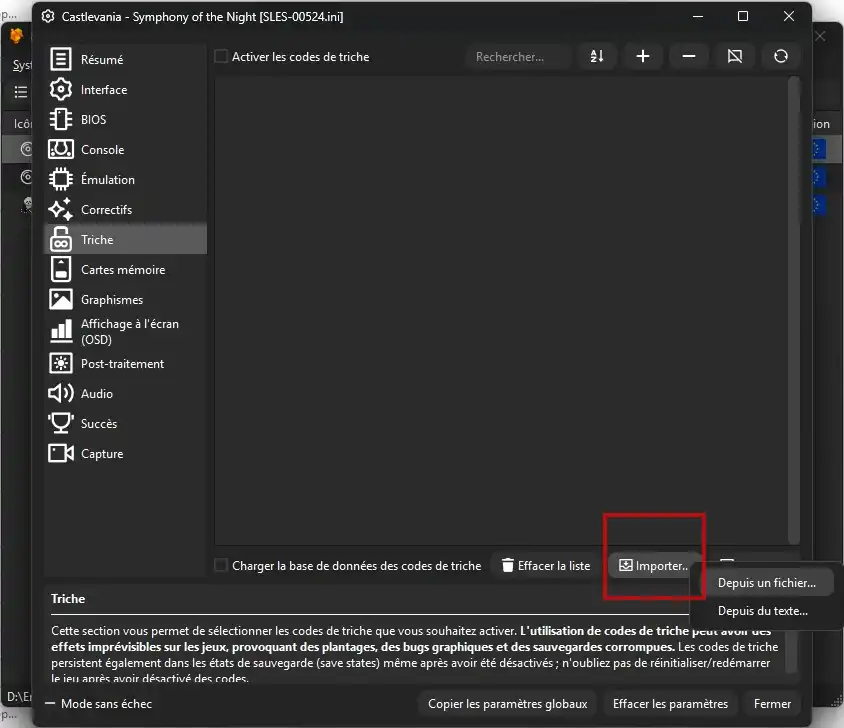
Task: Select the Triche category in sidebar
Action: pyautogui.click(x=125, y=240)
